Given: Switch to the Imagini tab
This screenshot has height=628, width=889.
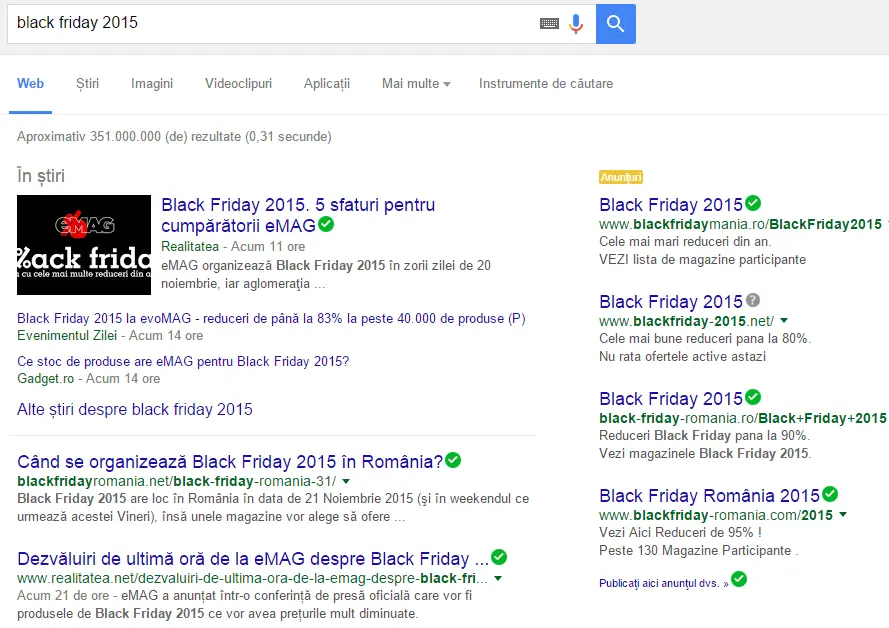Looking at the screenshot, I should coord(152,84).
